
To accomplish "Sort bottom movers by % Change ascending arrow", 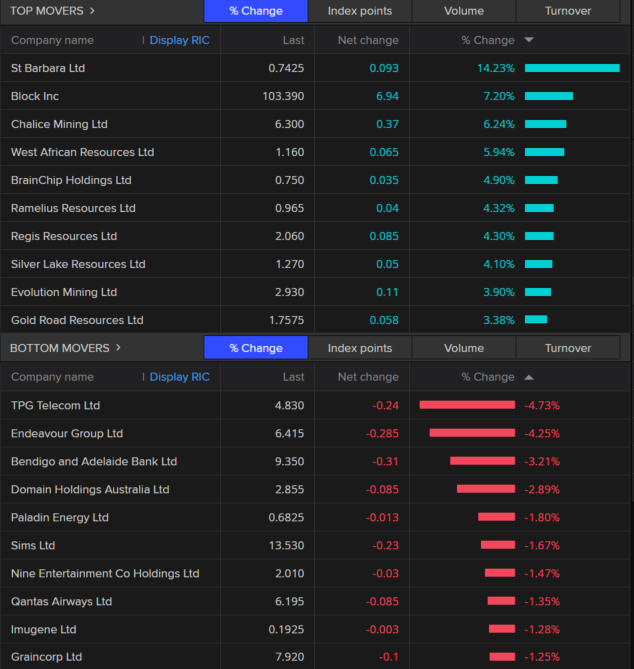I will tap(529, 377).
